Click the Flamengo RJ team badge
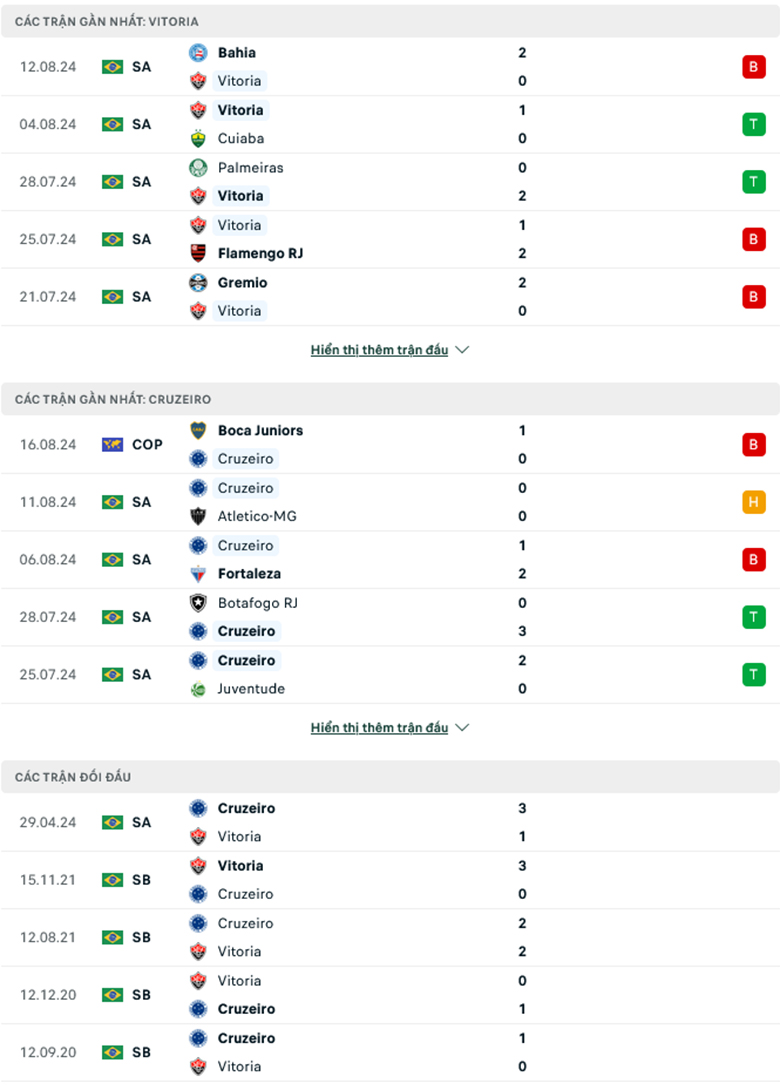The width and height of the screenshot is (780, 1090). pos(200,254)
